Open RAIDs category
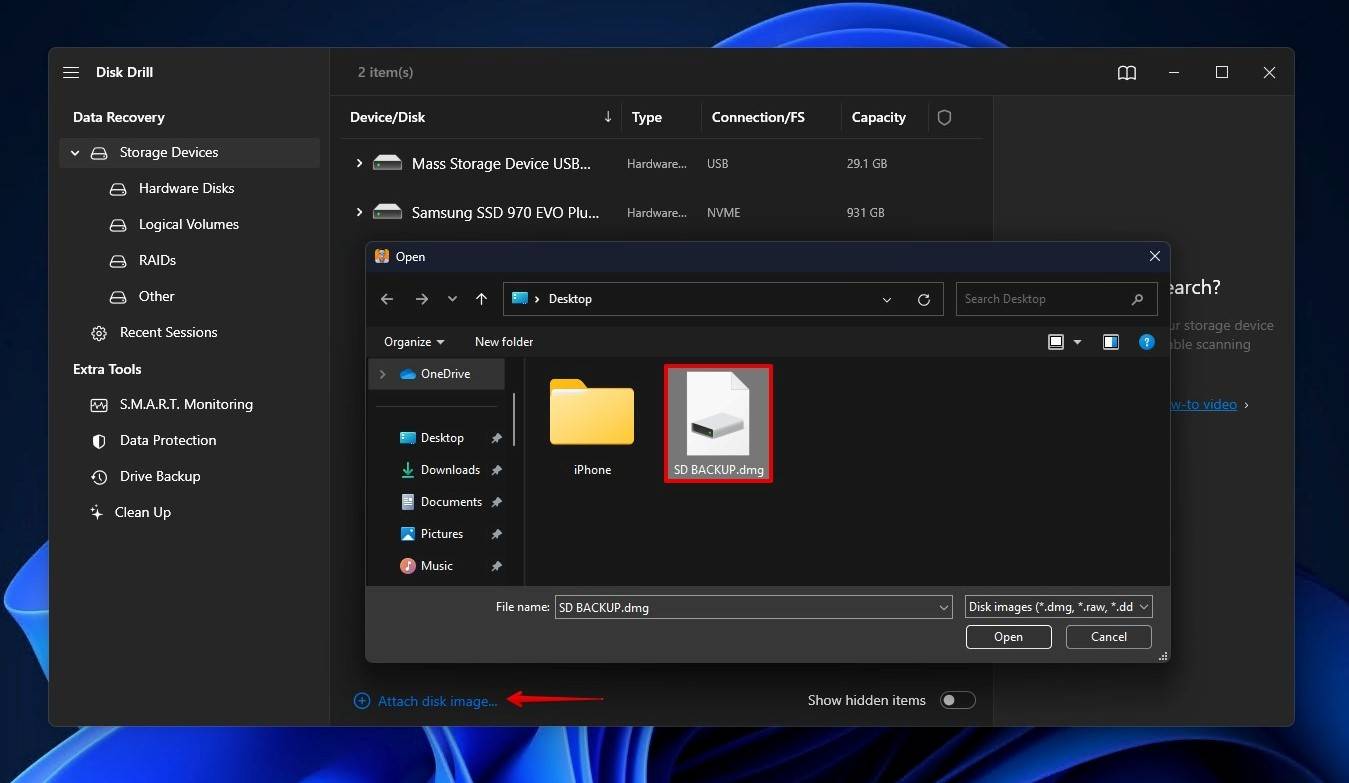 click(x=157, y=261)
